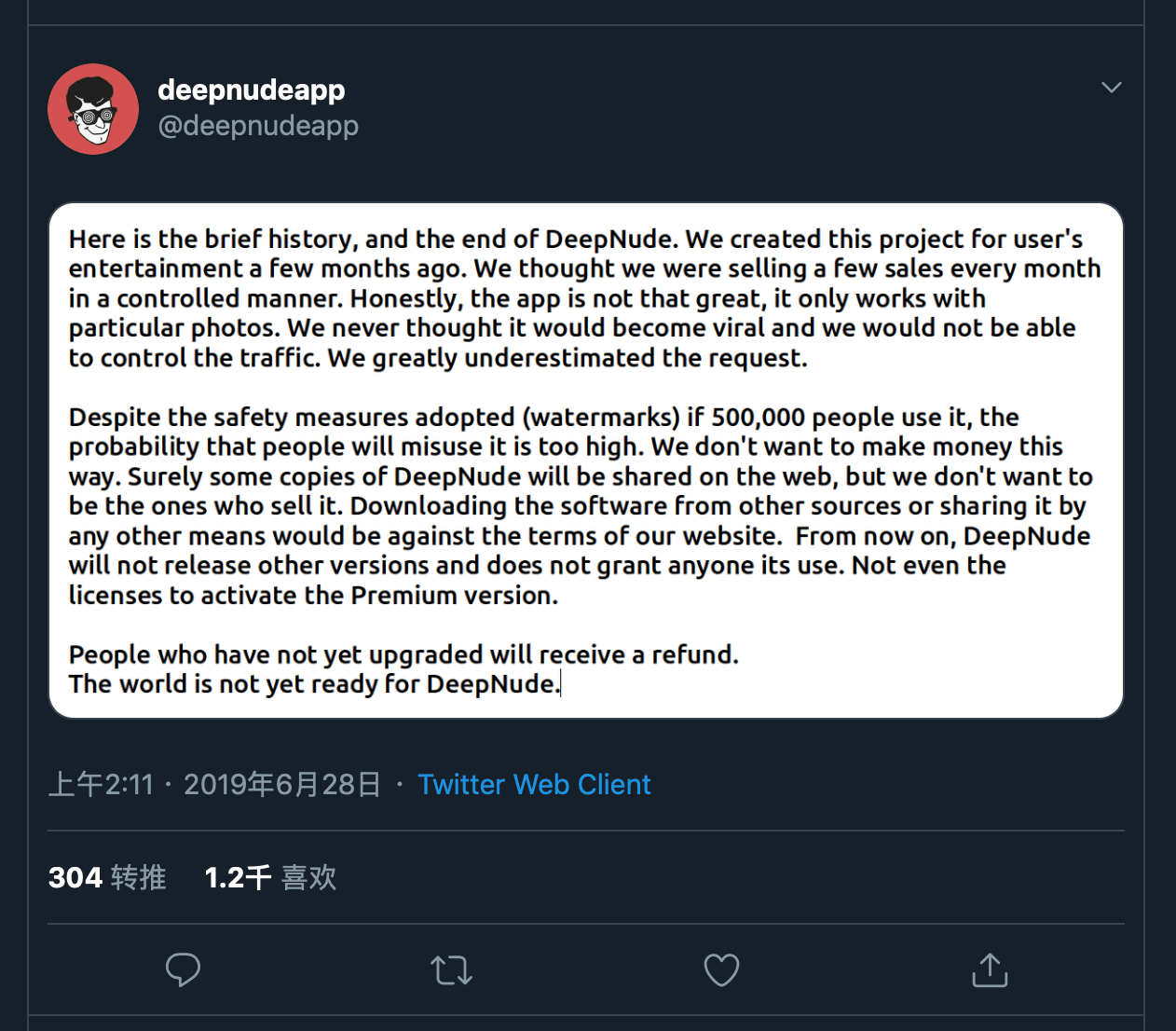Image resolution: width=1176 pixels, height=1031 pixels.
Task: Click the 上午2:11 timestamp
Action: (x=101, y=784)
